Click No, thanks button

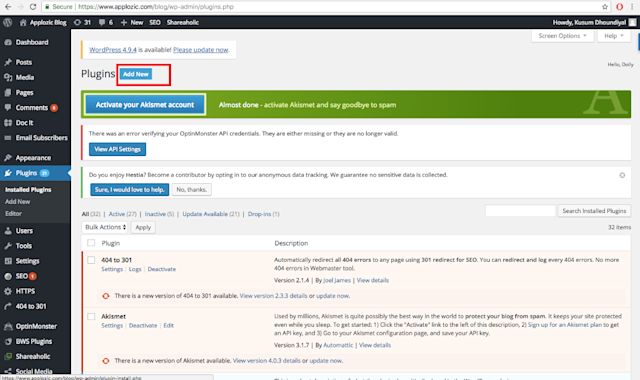pyautogui.click(x=191, y=189)
